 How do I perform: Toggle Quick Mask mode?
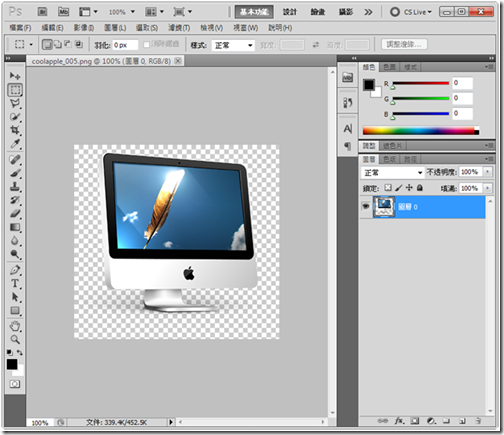[x=15, y=384]
